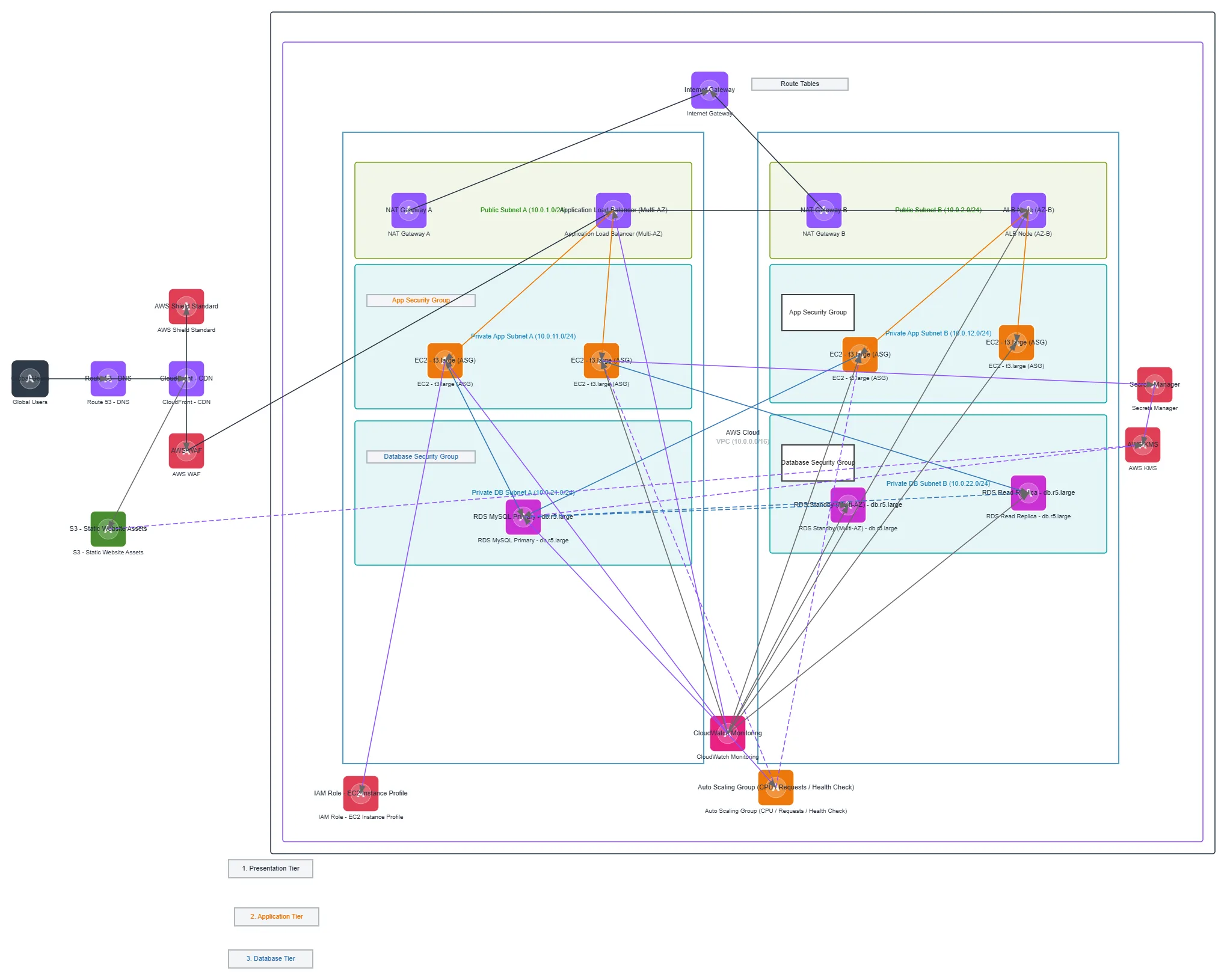Select the Public Subnet B (10.0.2.0/24) label

pos(938,210)
